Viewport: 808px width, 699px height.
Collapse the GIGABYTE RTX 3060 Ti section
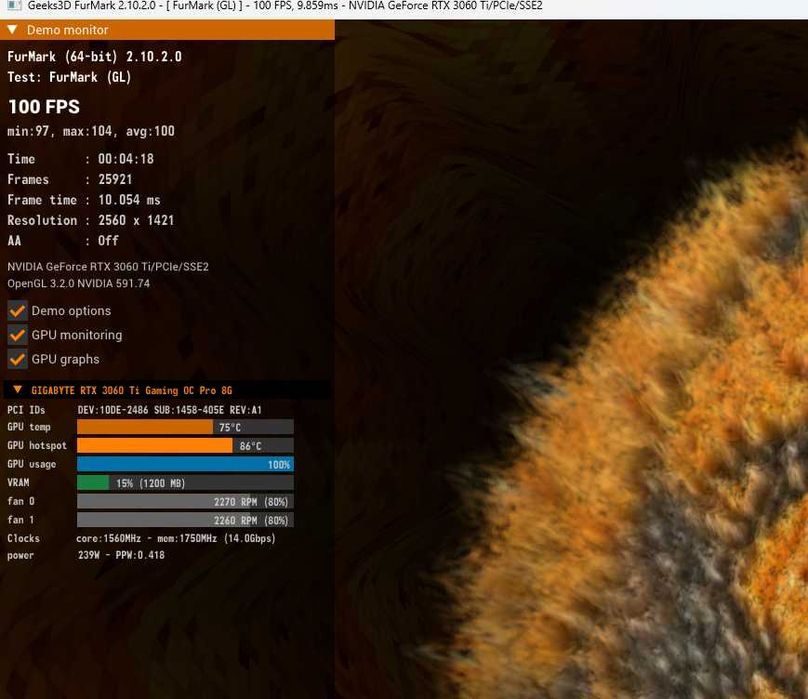coord(18,390)
